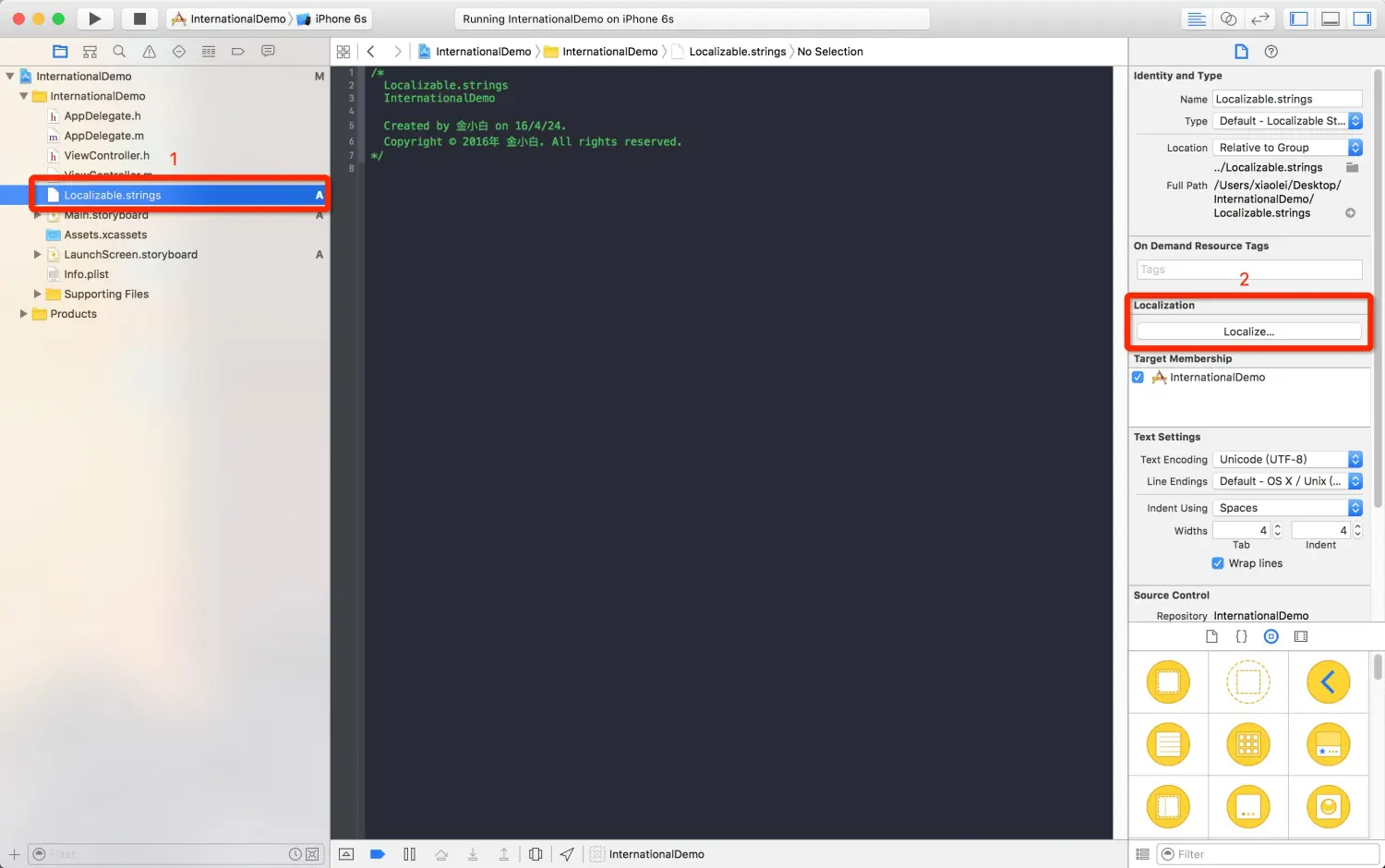Open the Breakpoint navigator

pyautogui.click(x=238, y=52)
